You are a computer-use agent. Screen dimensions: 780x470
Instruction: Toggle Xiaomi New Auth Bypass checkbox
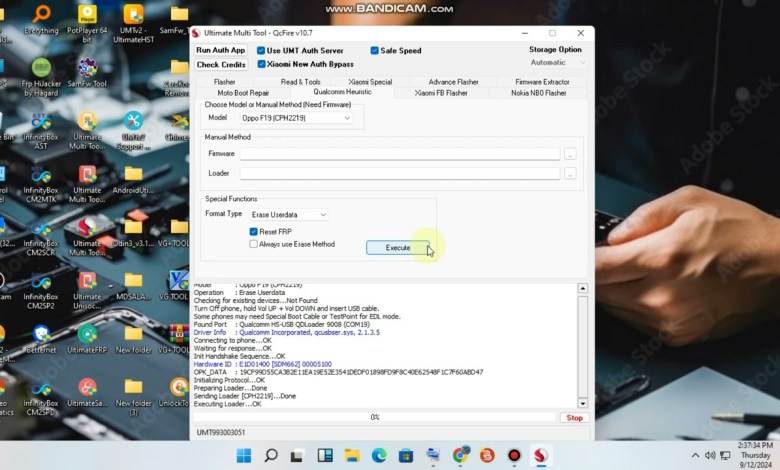(x=261, y=64)
